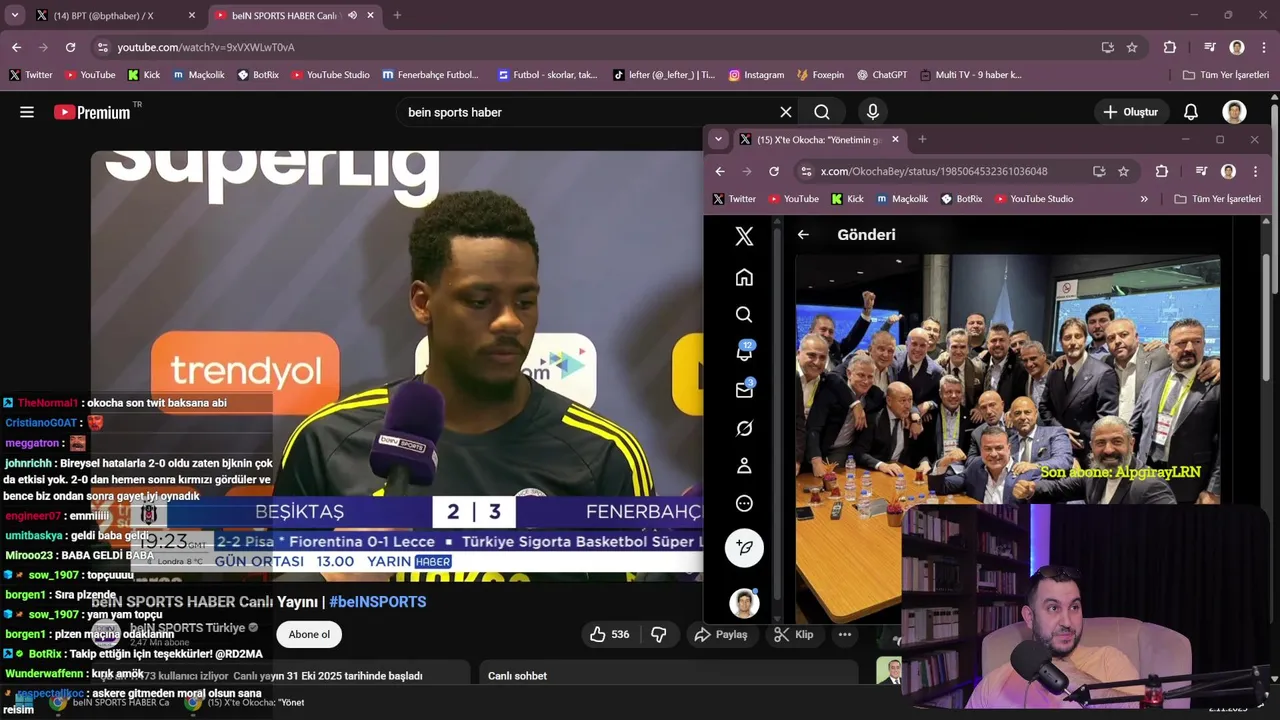Navigate back in the YouTube window
The width and height of the screenshot is (1280, 720).
pos(16,47)
